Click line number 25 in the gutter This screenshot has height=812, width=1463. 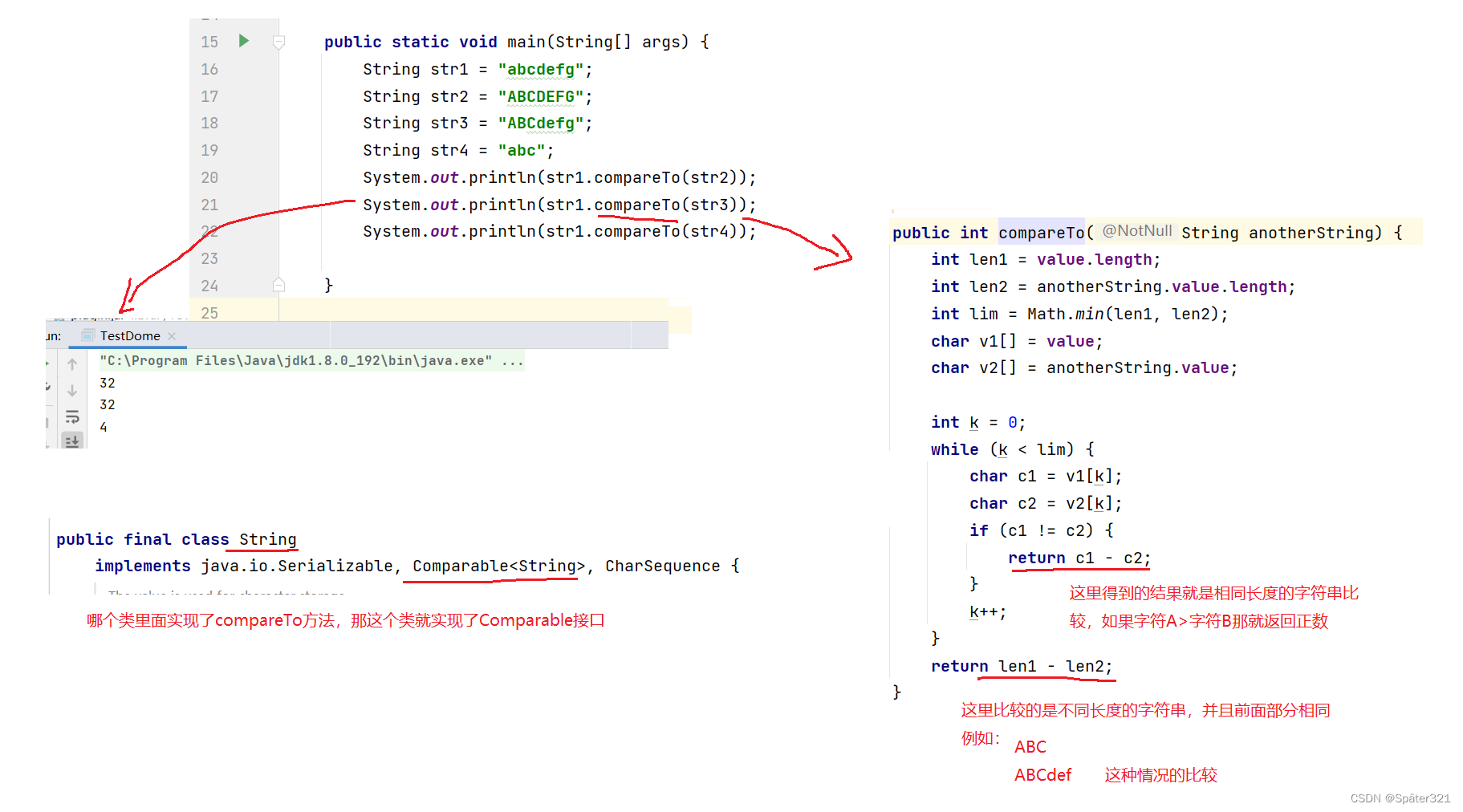click(x=209, y=313)
